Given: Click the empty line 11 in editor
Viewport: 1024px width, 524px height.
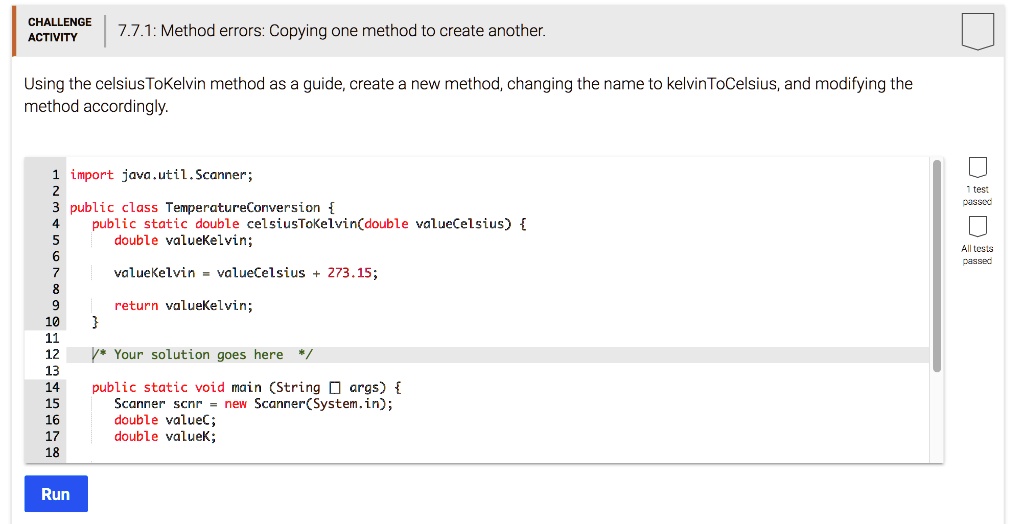Looking at the screenshot, I should [x=497, y=338].
